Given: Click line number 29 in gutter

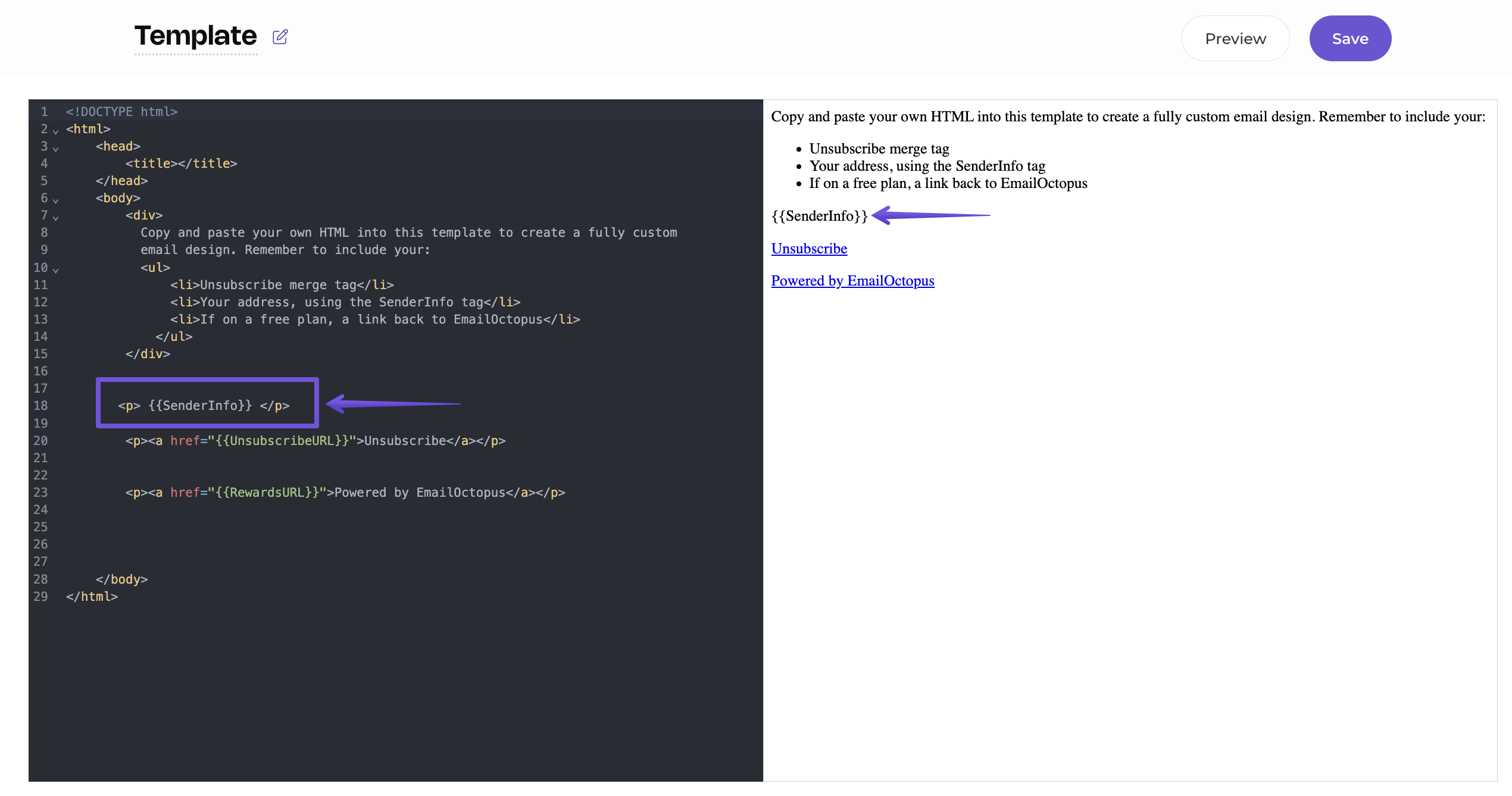Looking at the screenshot, I should pos(40,597).
